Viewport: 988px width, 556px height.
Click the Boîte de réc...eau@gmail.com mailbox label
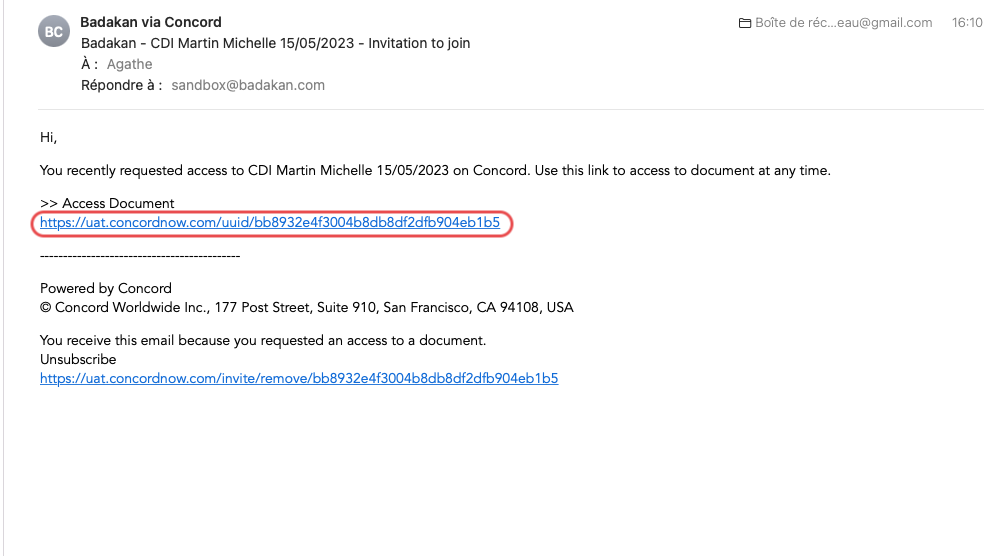[843, 23]
